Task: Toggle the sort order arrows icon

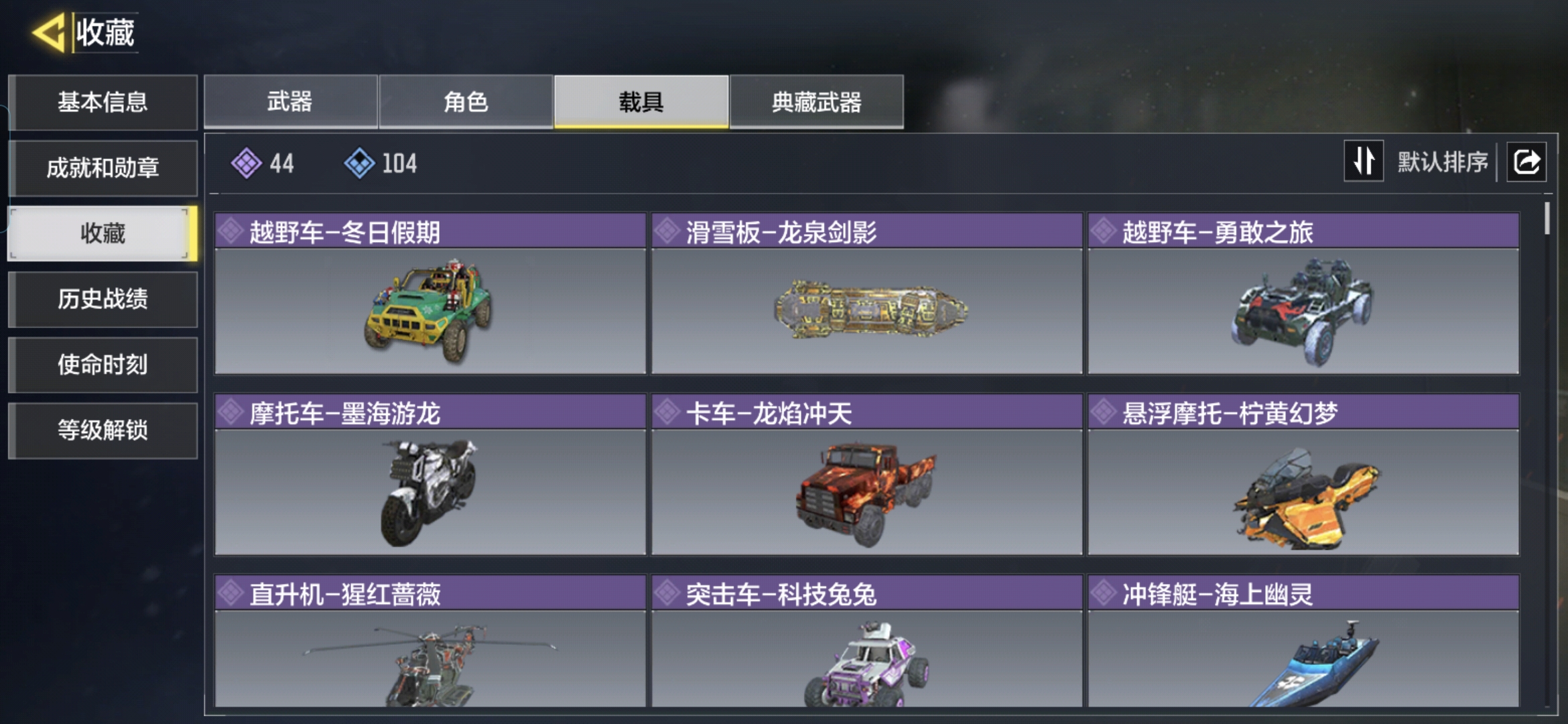Action: (1364, 161)
